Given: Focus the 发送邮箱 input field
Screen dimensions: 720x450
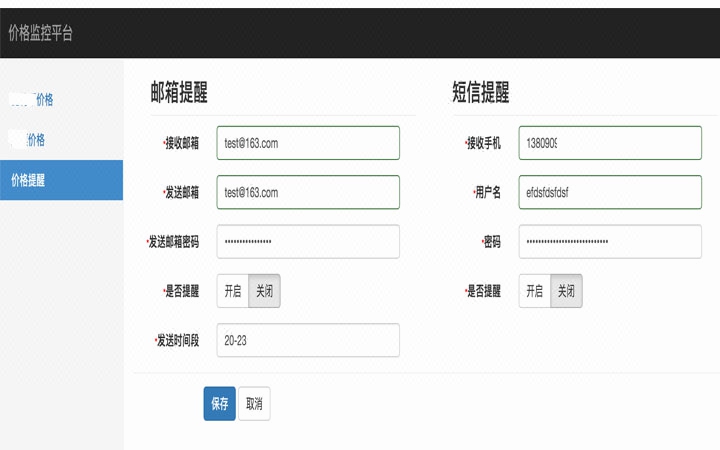Looking at the screenshot, I should pos(308,192).
